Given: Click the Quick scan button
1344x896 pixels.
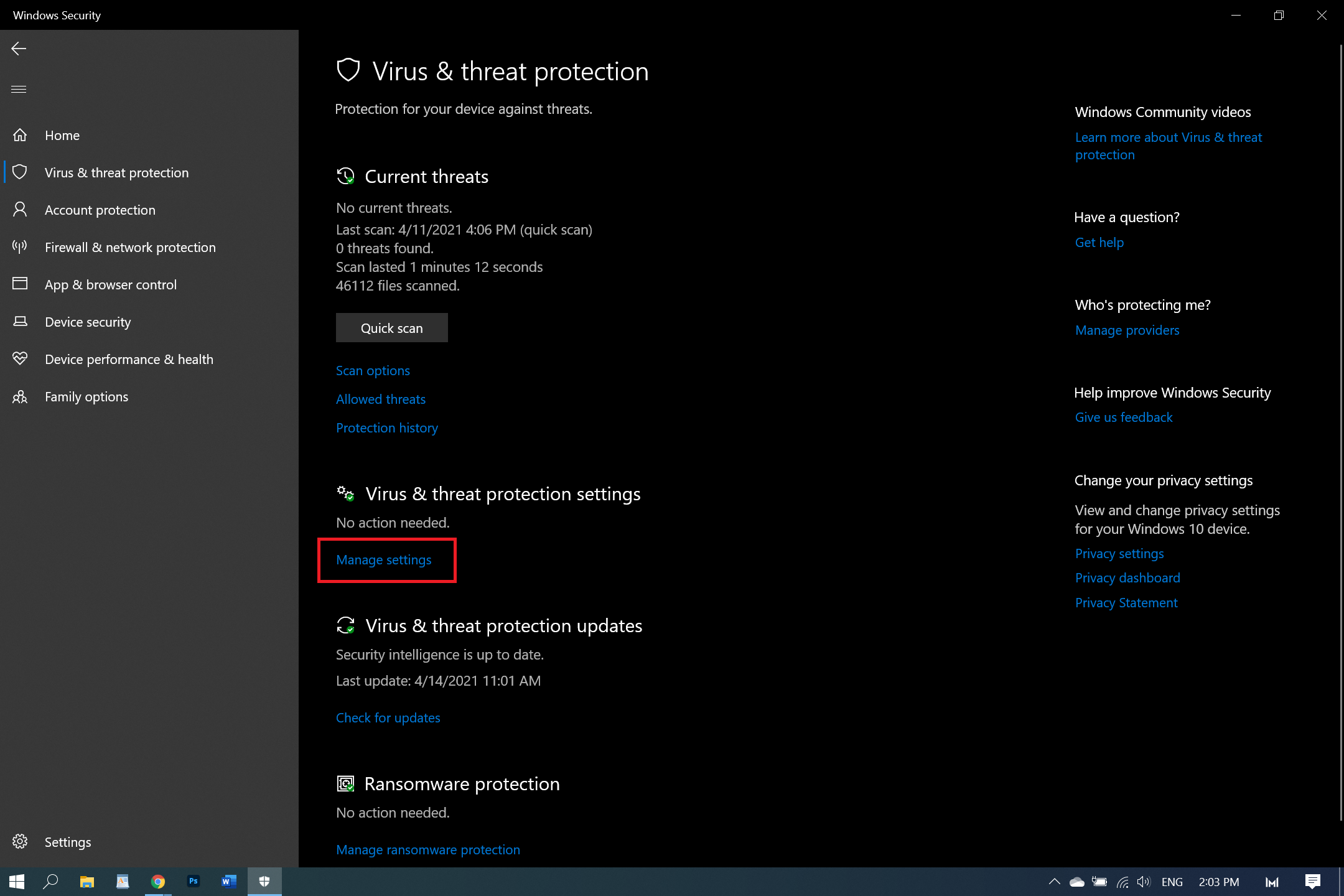Looking at the screenshot, I should tap(392, 328).
